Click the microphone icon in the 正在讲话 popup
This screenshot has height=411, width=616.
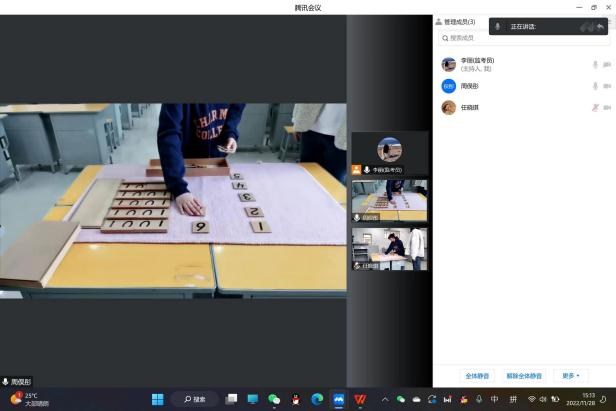(x=497, y=26)
